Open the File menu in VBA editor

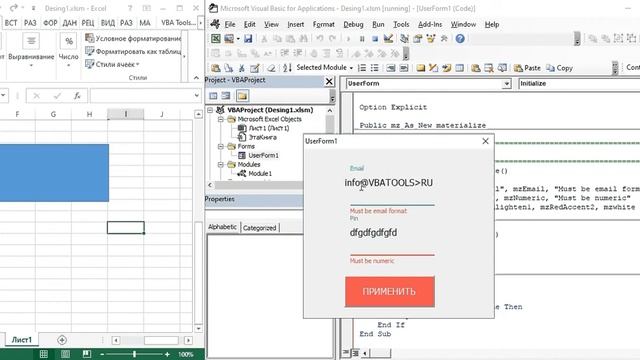[230, 24]
